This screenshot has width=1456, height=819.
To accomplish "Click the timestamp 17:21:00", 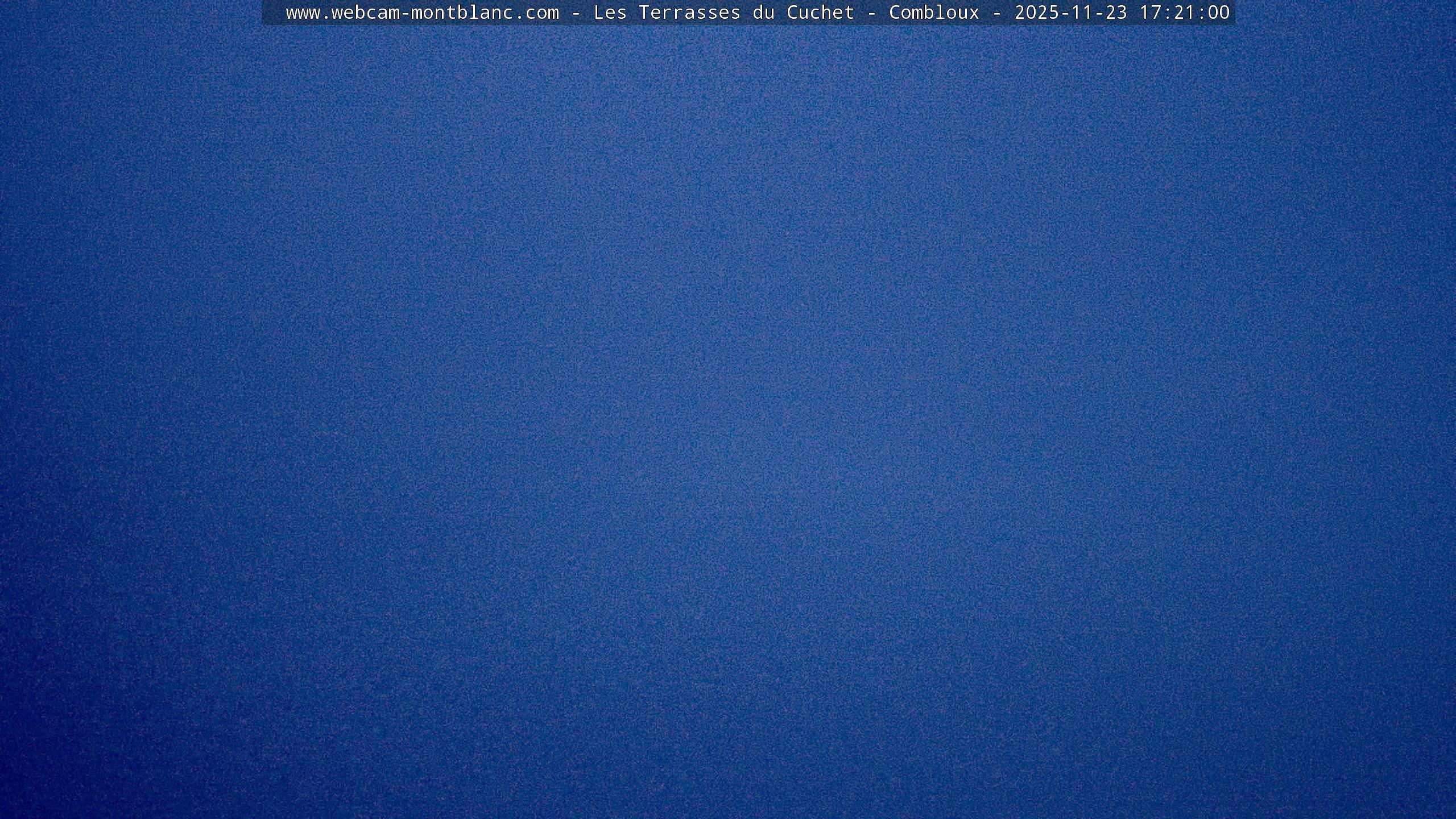I will [1184, 13].
